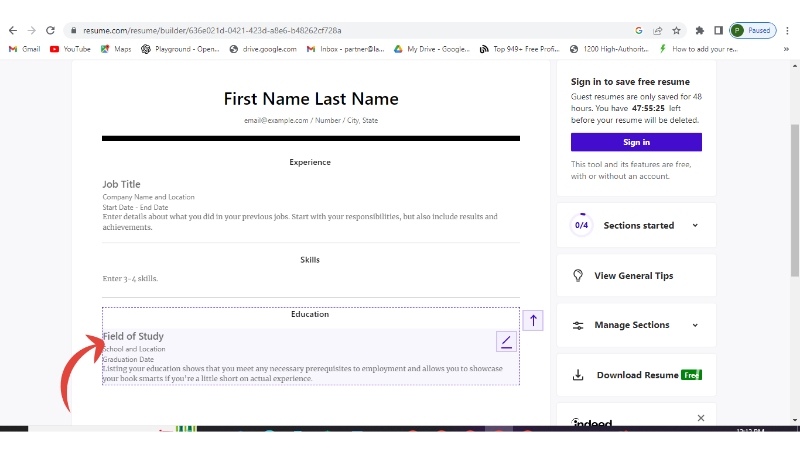
Task: Click the download icon beside Download Resume
Action: coord(578,376)
